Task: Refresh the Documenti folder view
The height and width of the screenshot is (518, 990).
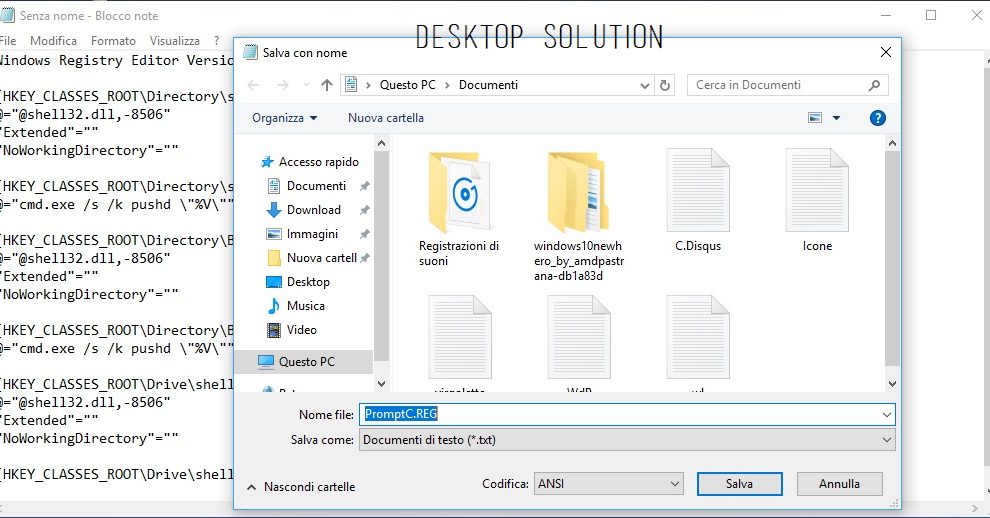Action: (664, 85)
